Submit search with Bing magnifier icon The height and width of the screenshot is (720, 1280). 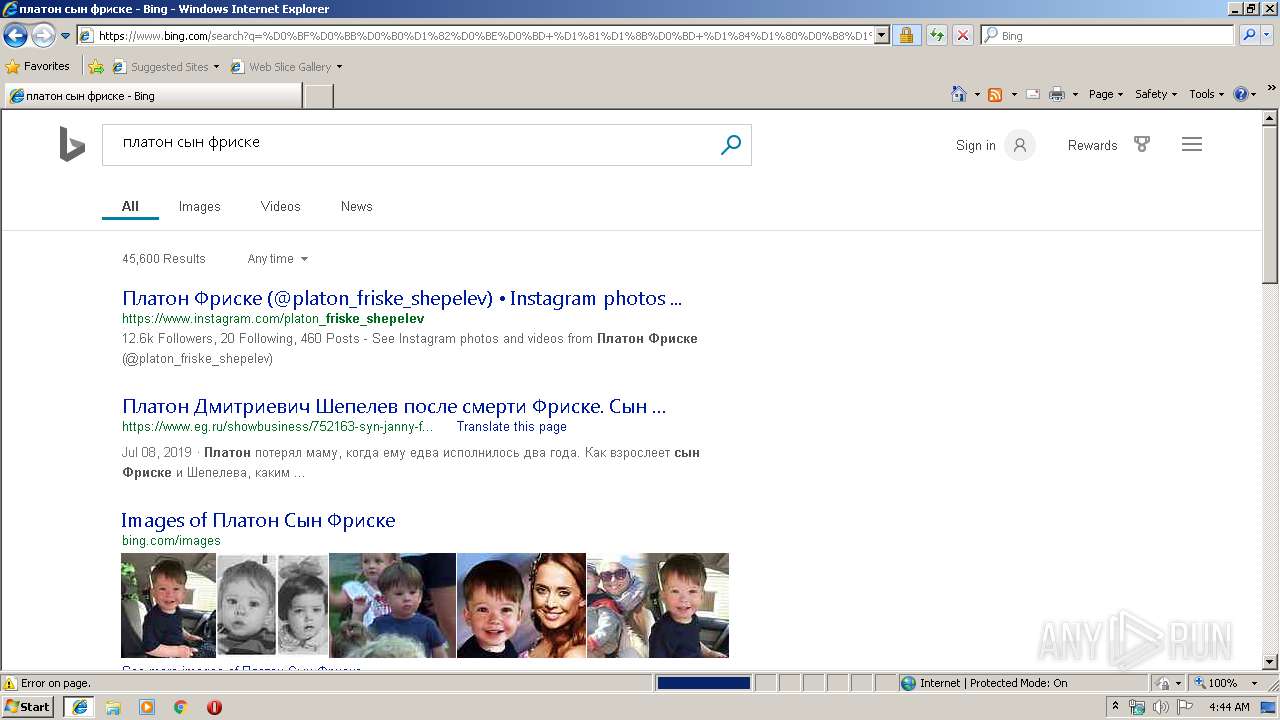731,145
